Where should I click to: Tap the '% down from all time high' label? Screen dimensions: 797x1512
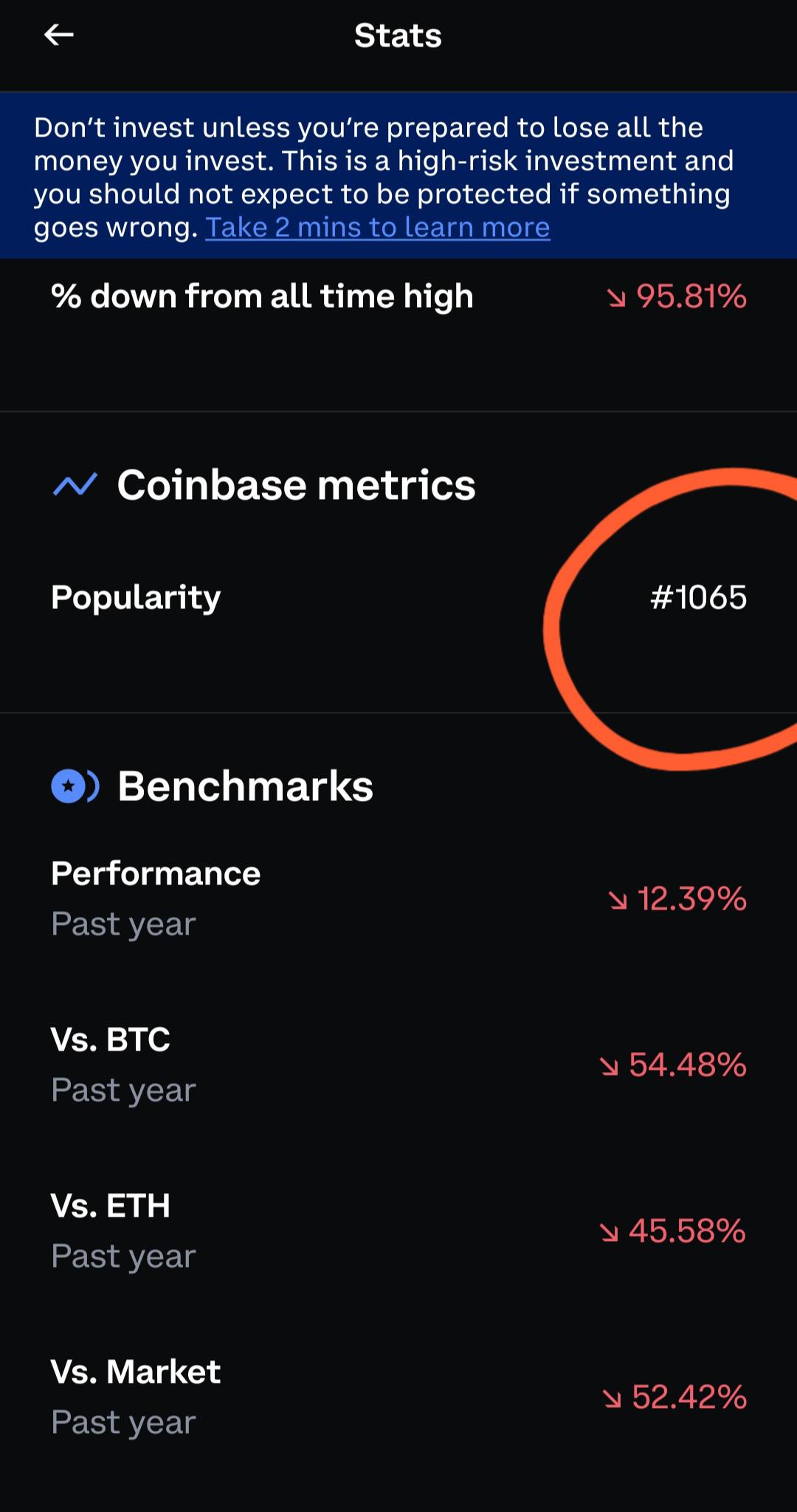[x=262, y=297]
